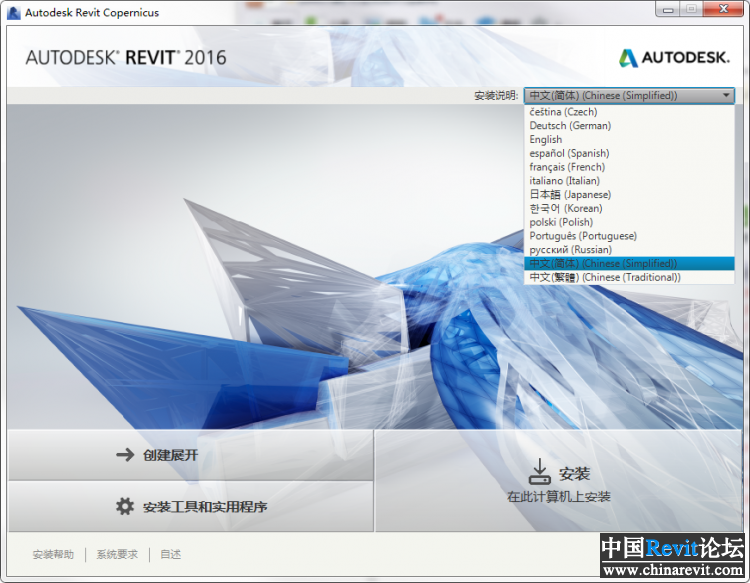Click the Autodesk logo
The height and width of the screenshot is (583, 750).
[x=674, y=58]
